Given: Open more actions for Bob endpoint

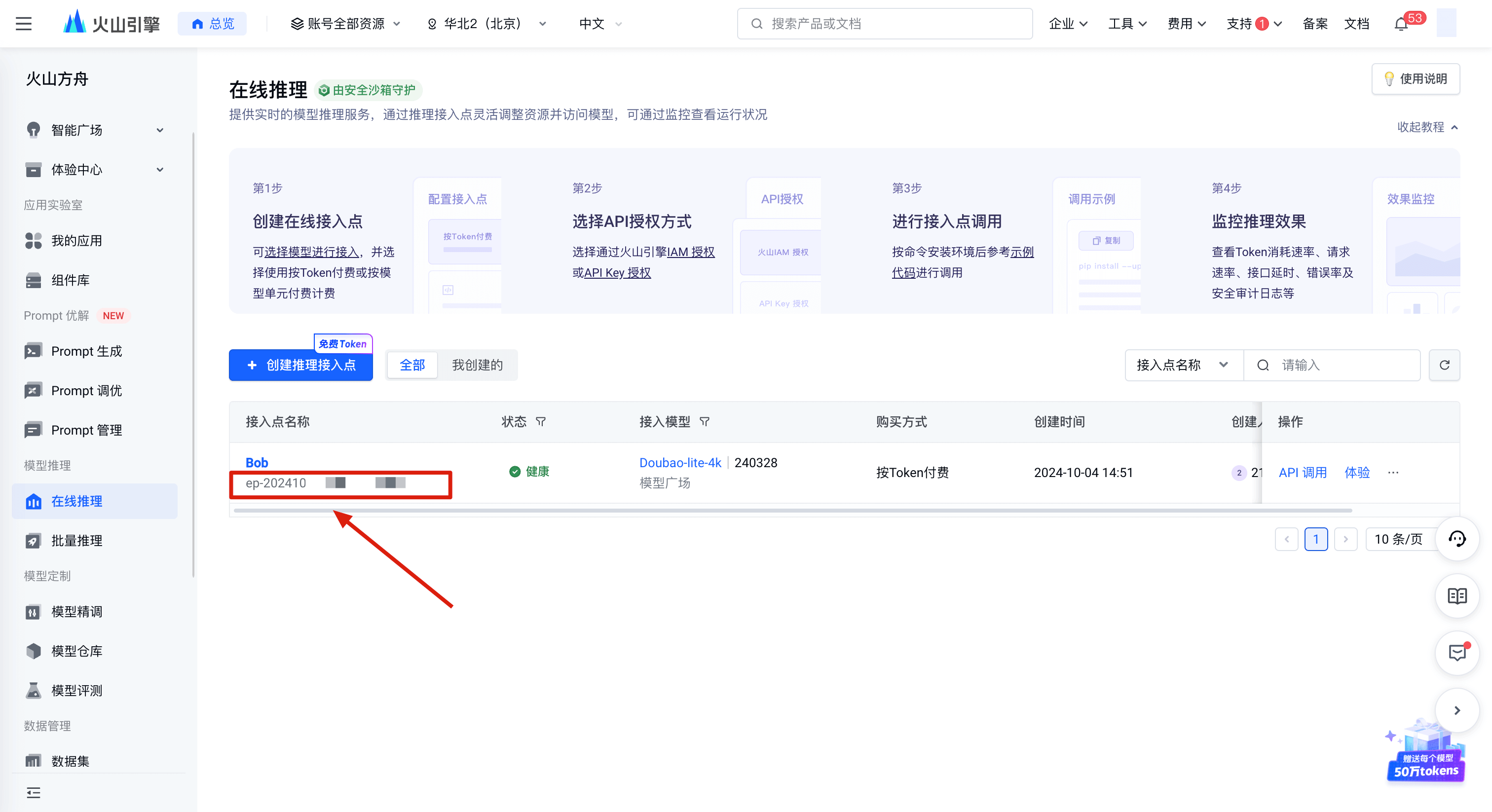Looking at the screenshot, I should [1393, 473].
